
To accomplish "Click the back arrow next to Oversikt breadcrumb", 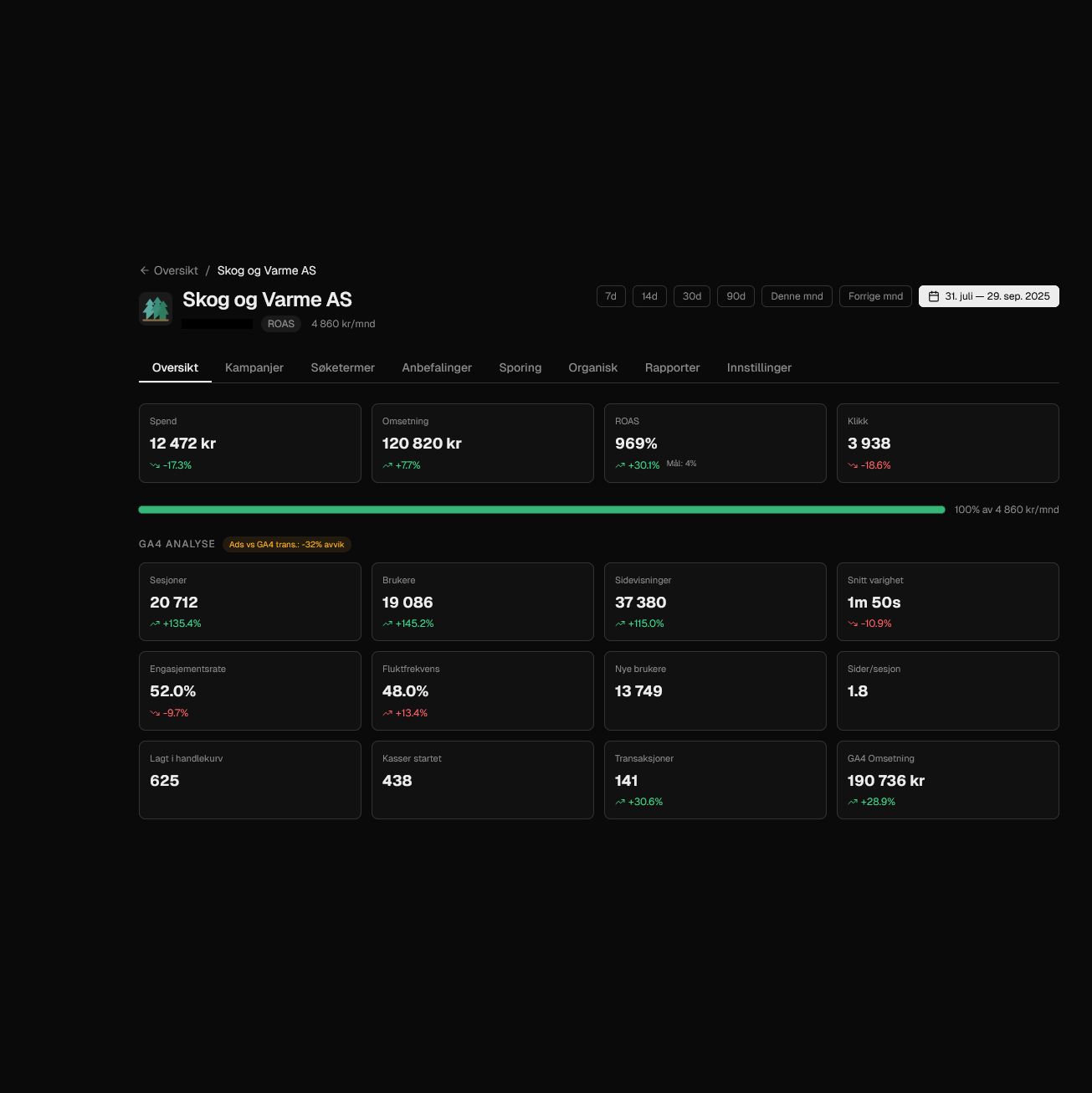I will pyautogui.click(x=144, y=269).
